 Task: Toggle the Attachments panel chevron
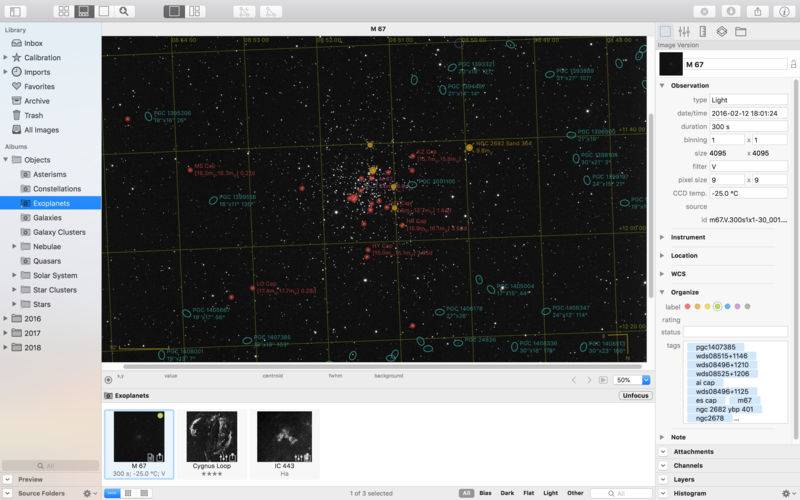(663, 452)
